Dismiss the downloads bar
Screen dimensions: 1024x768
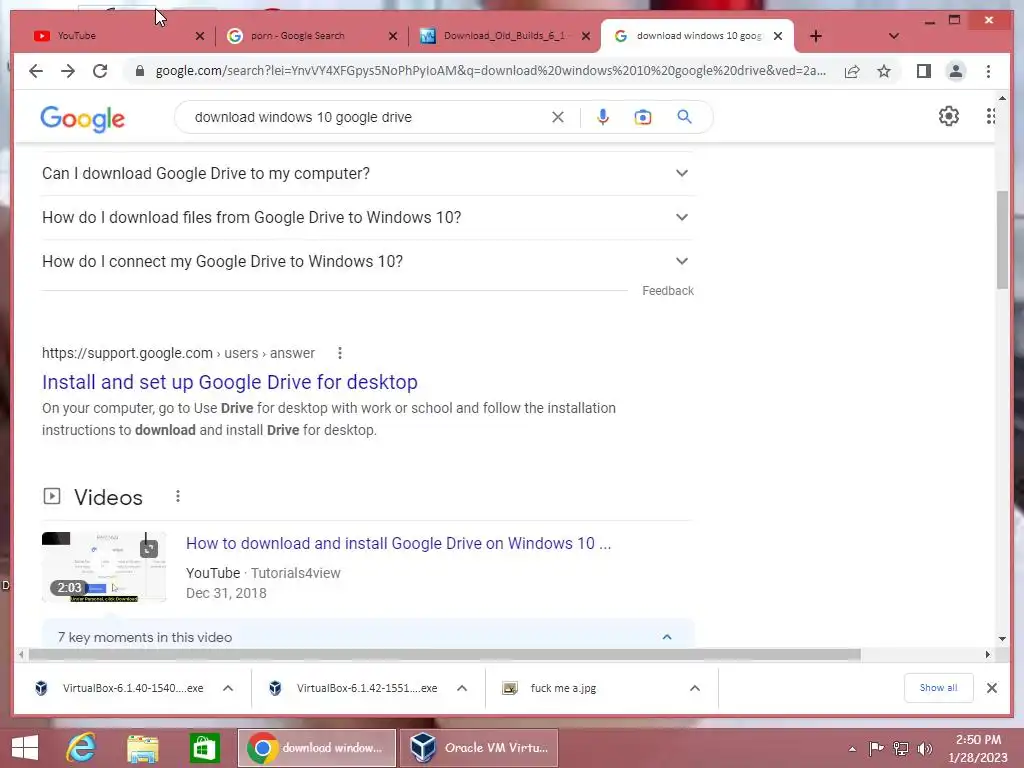coord(991,688)
